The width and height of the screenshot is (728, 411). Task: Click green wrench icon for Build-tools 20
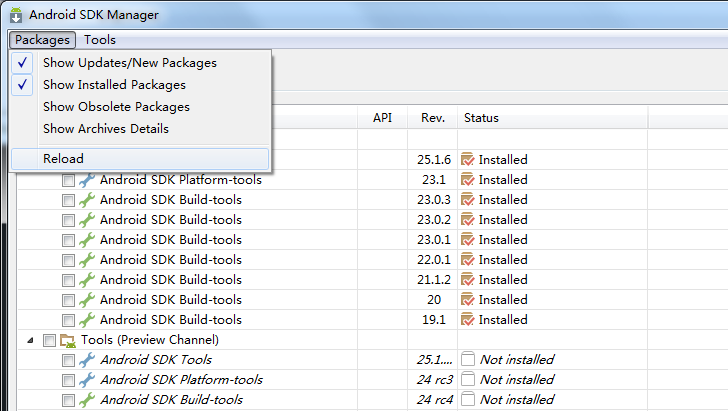[x=87, y=300]
